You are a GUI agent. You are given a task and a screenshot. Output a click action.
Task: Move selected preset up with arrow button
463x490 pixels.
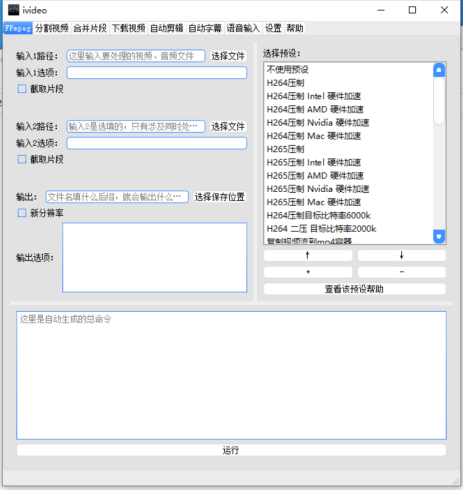pyautogui.click(x=308, y=255)
